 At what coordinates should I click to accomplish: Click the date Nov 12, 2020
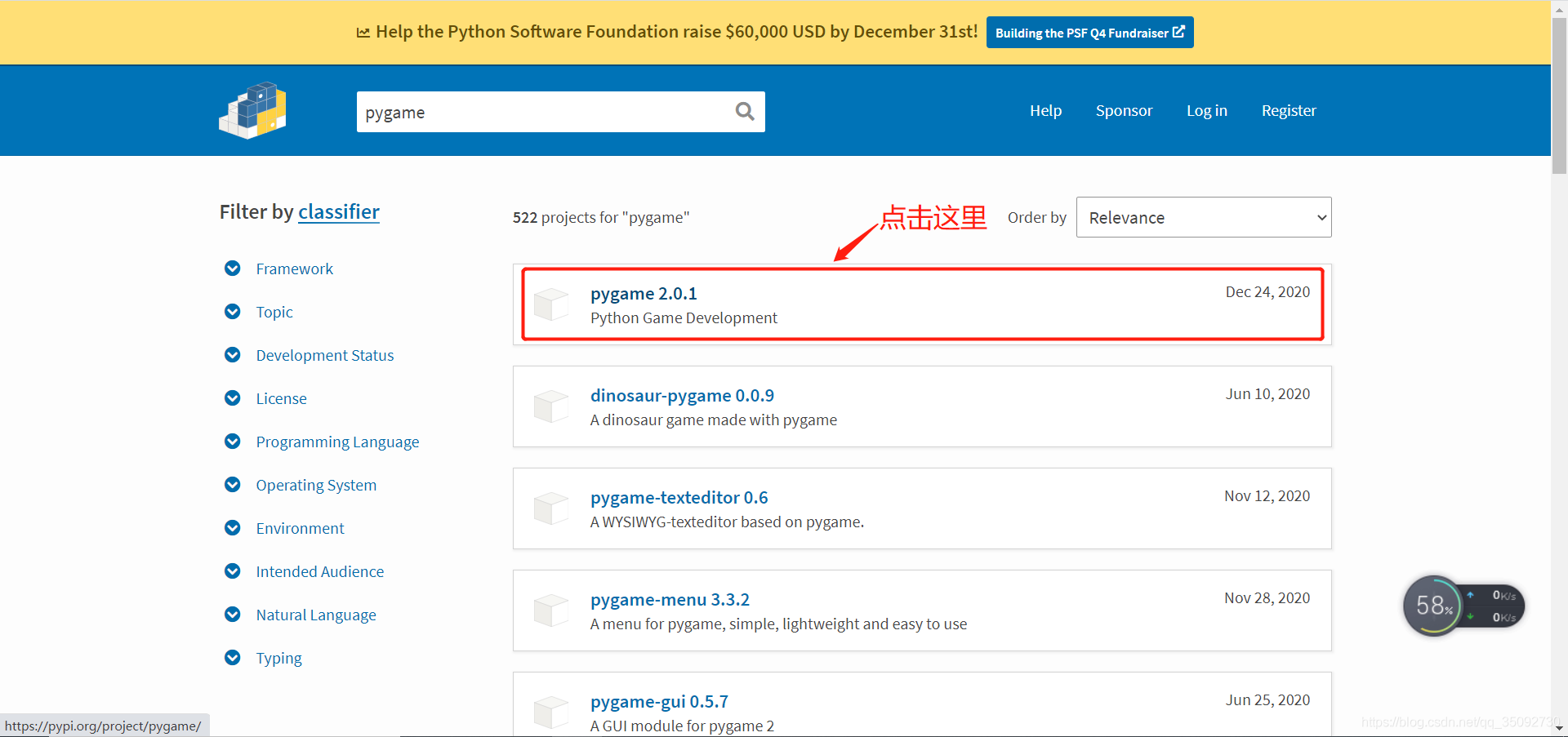1267,496
